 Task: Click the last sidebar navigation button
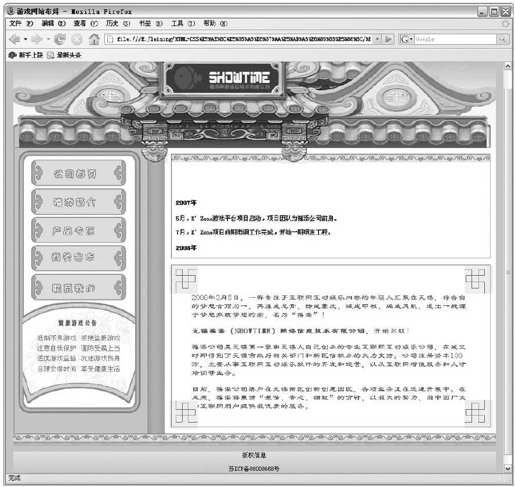point(78,288)
